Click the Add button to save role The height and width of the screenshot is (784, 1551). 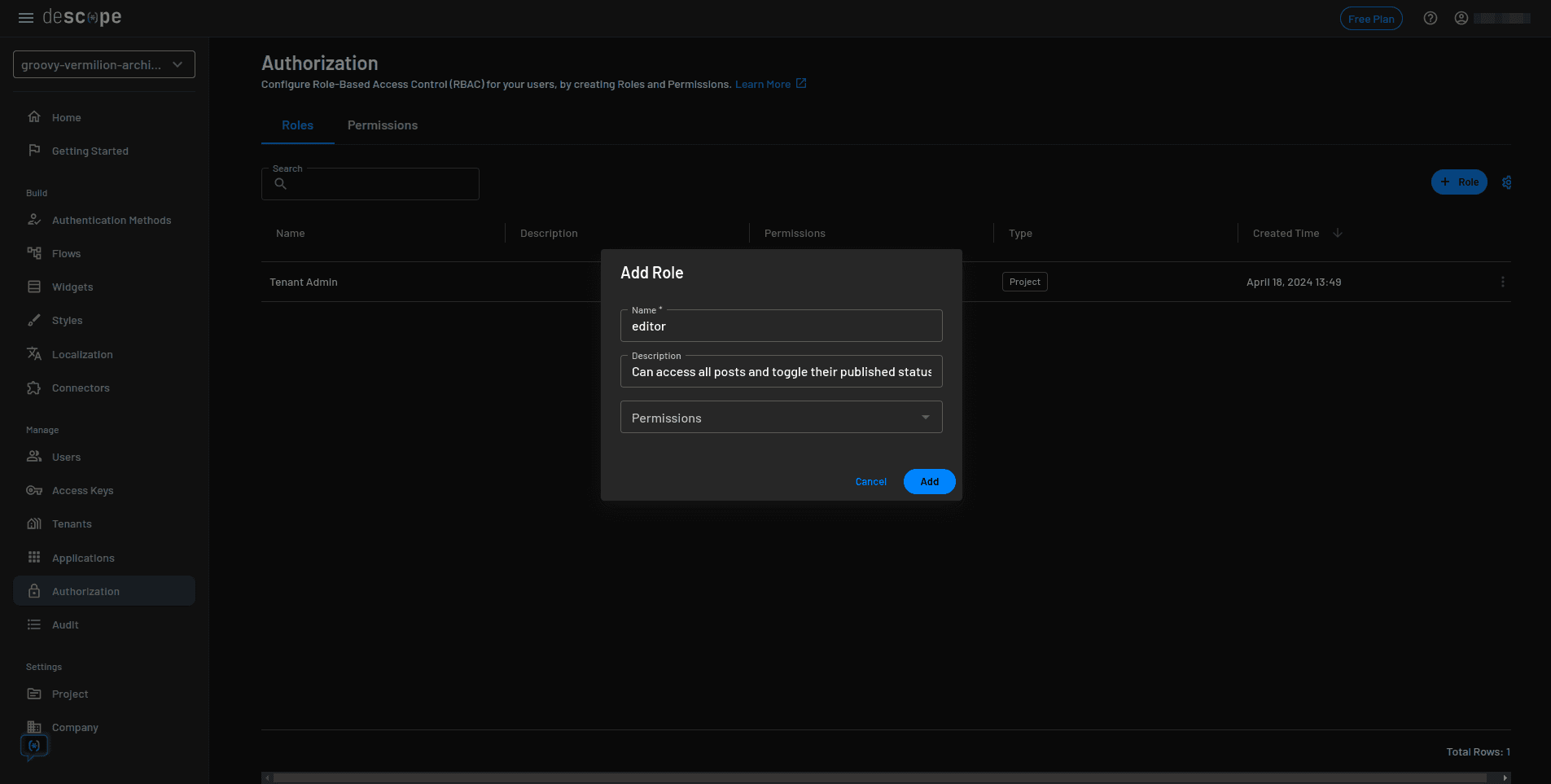click(929, 481)
